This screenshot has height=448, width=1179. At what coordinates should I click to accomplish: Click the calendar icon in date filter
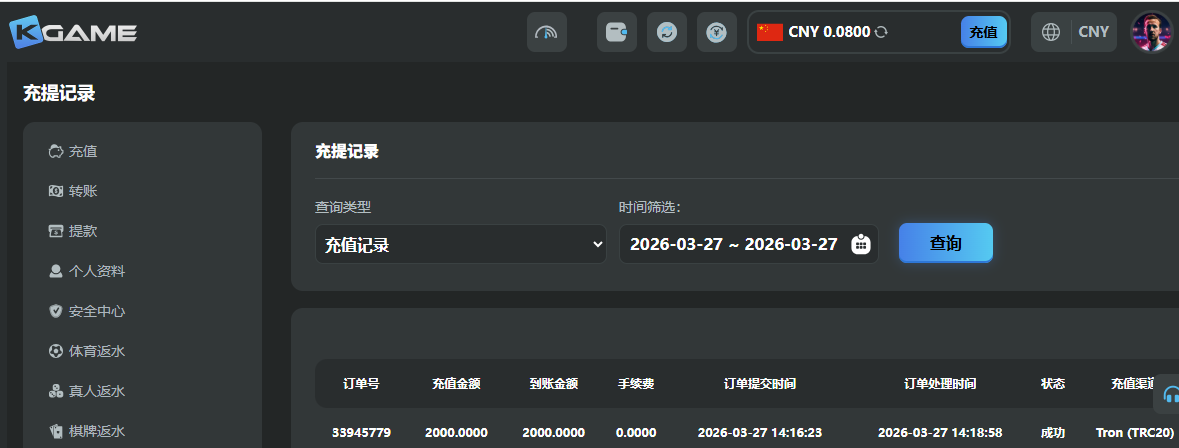click(860, 244)
